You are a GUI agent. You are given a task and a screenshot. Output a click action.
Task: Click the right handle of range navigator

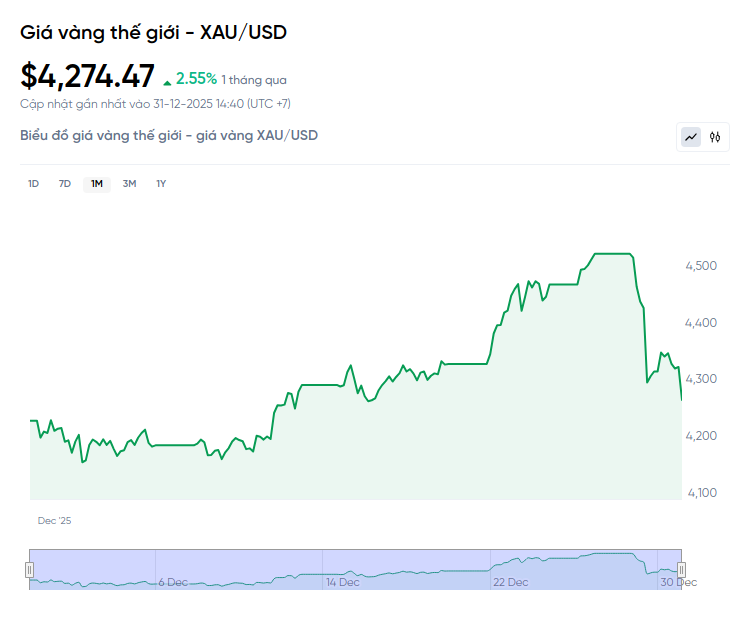coord(681,569)
